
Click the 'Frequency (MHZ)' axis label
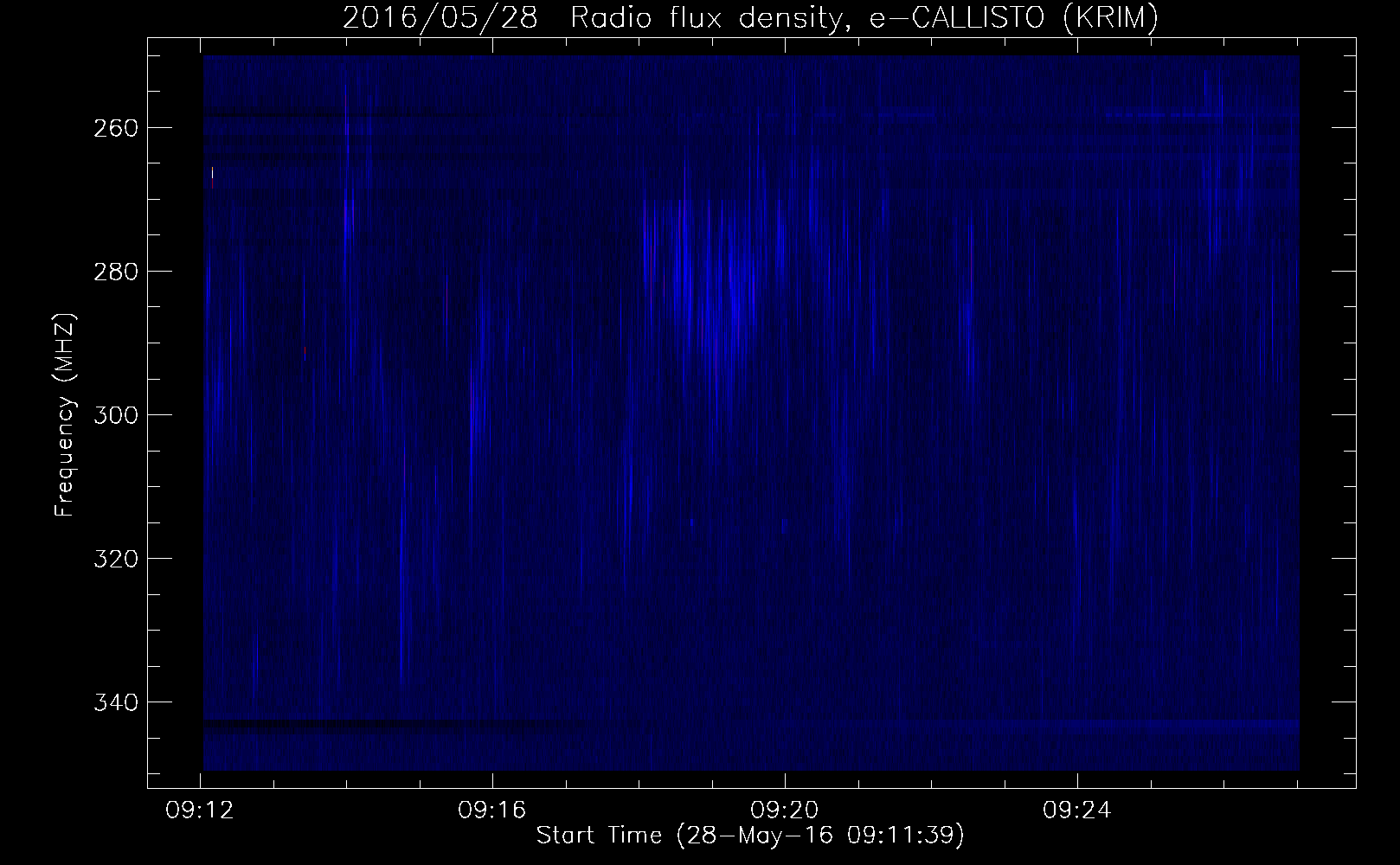[x=65, y=414]
